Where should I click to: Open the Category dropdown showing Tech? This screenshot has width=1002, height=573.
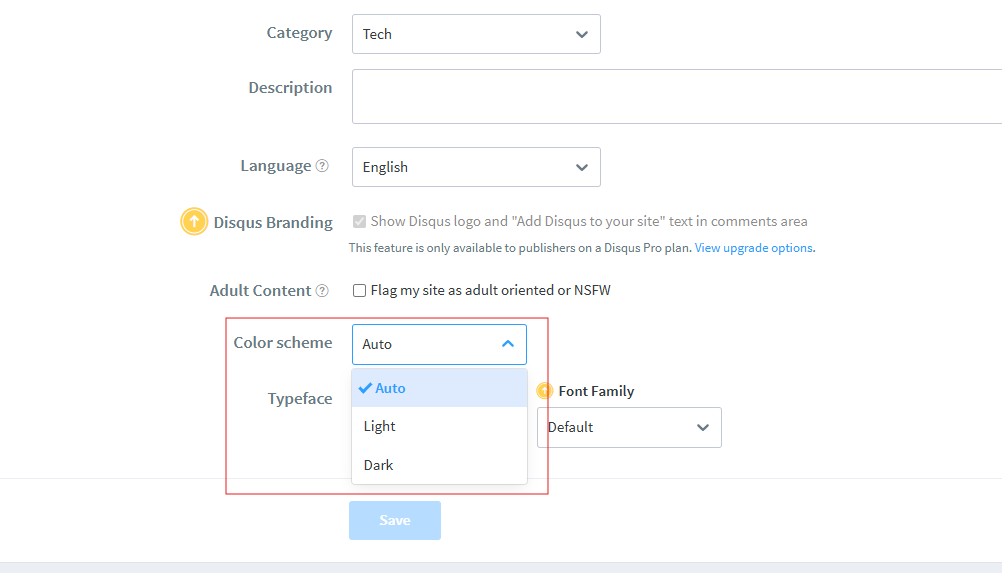[476, 34]
